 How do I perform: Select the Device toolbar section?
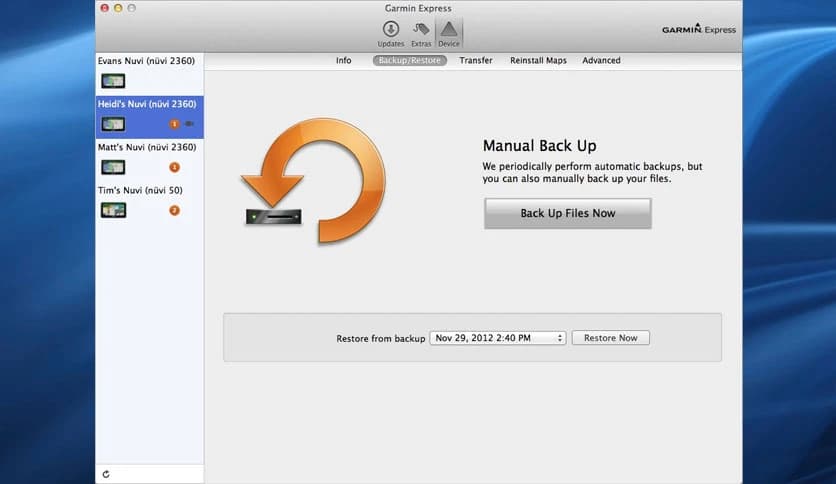[449, 34]
